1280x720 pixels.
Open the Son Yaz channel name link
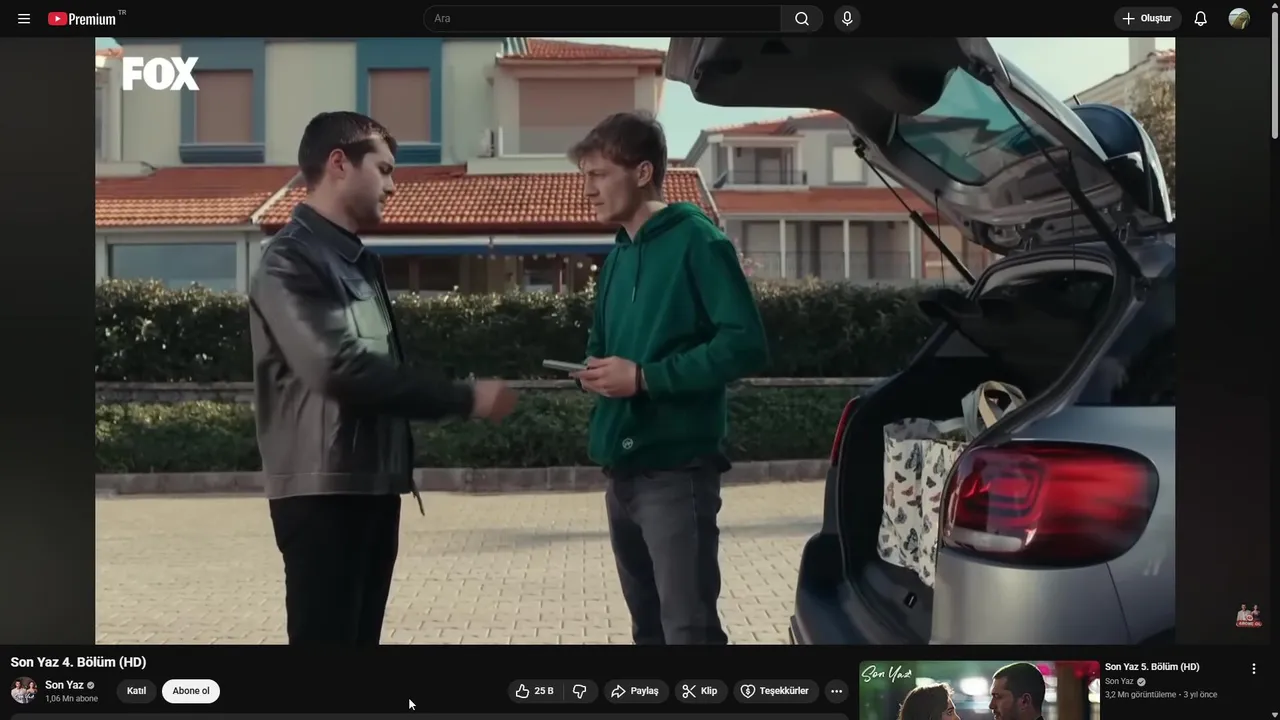click(64, 685)
